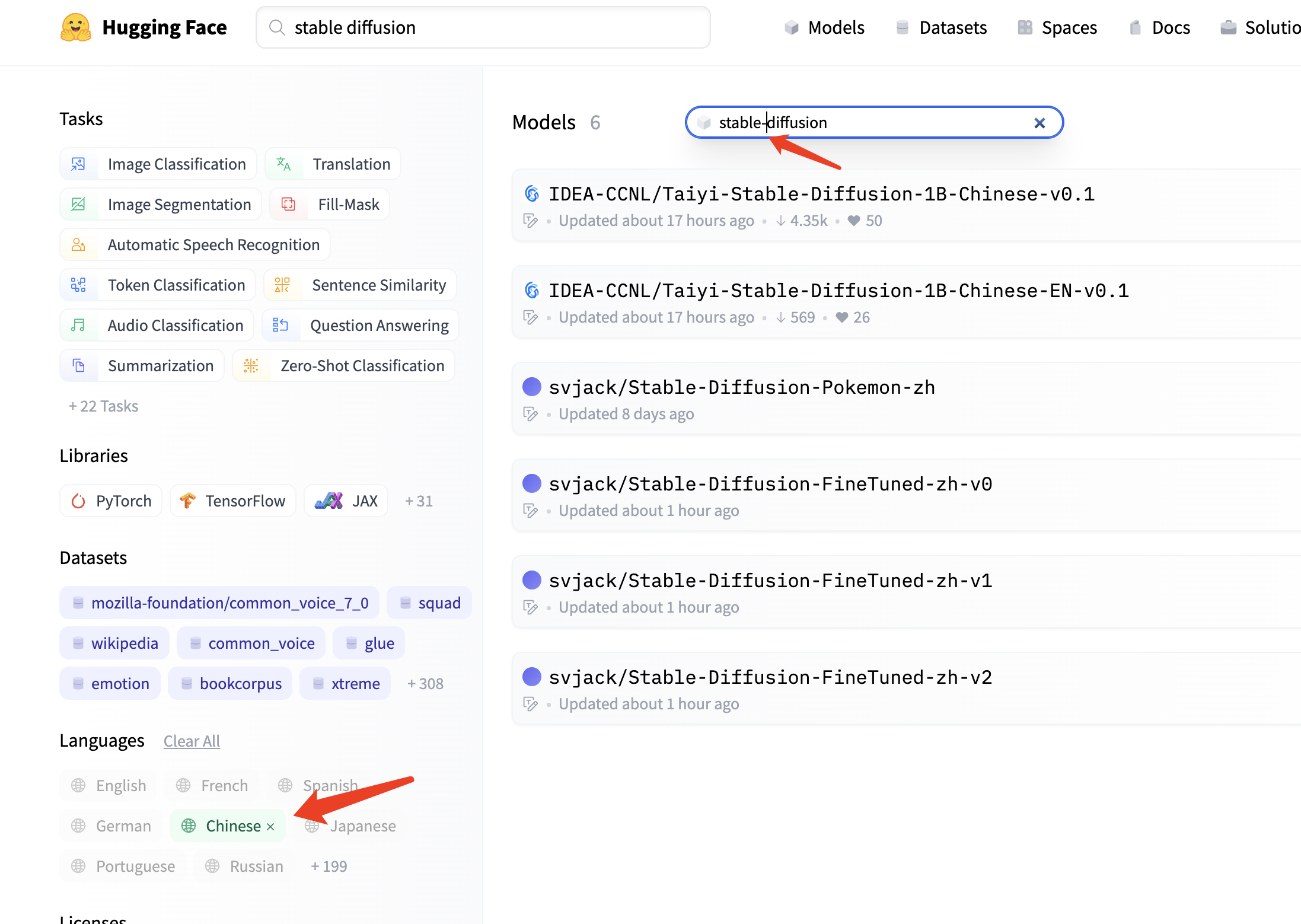Open the Spaces tab in navigation
Image resolution: width=1301 pixels, height=924 pixels.
[1057, 27]
